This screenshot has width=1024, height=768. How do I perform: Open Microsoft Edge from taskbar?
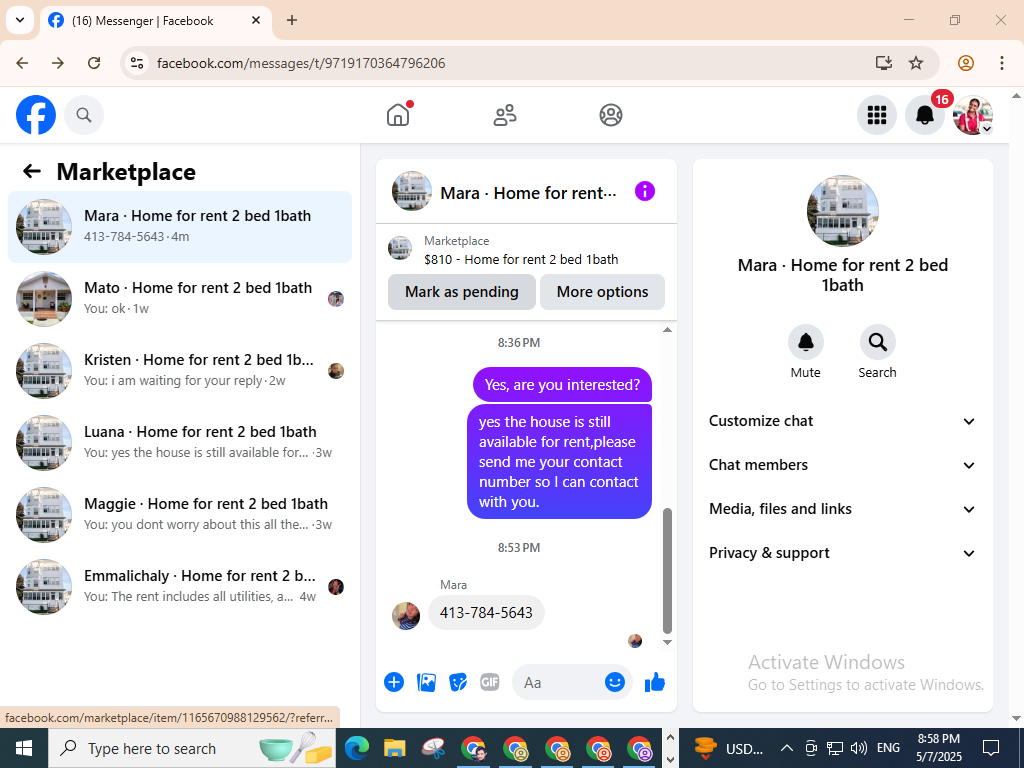click(x=357, y=748)
